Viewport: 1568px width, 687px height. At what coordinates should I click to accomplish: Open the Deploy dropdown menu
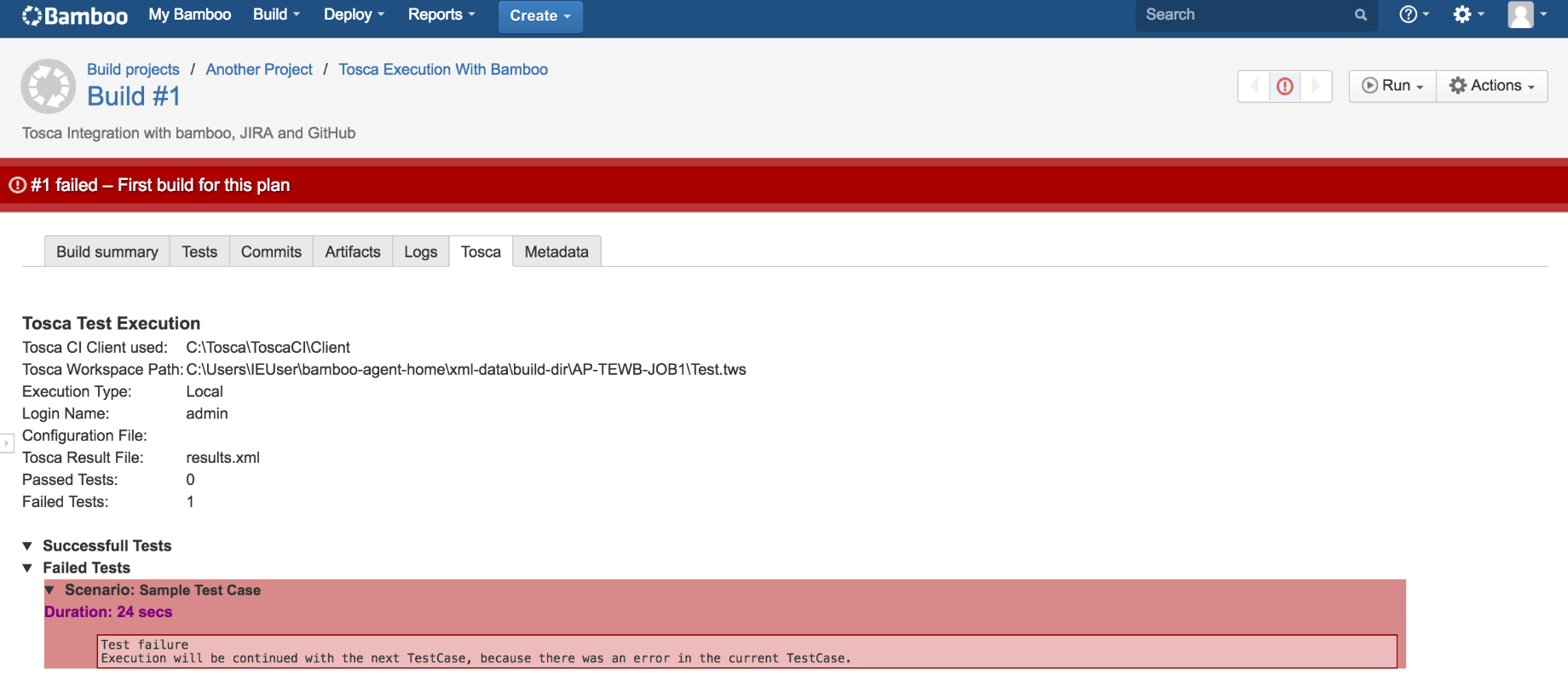pyautogui.click(x=355, y=14)
